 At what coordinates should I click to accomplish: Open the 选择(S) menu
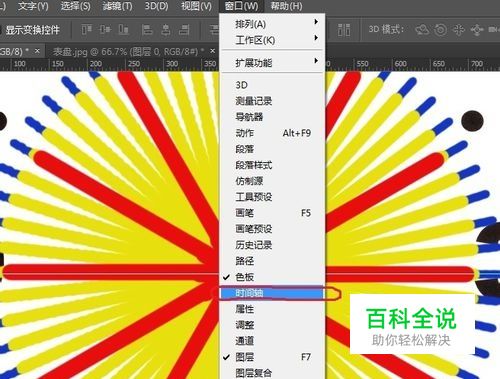(75, 6)
